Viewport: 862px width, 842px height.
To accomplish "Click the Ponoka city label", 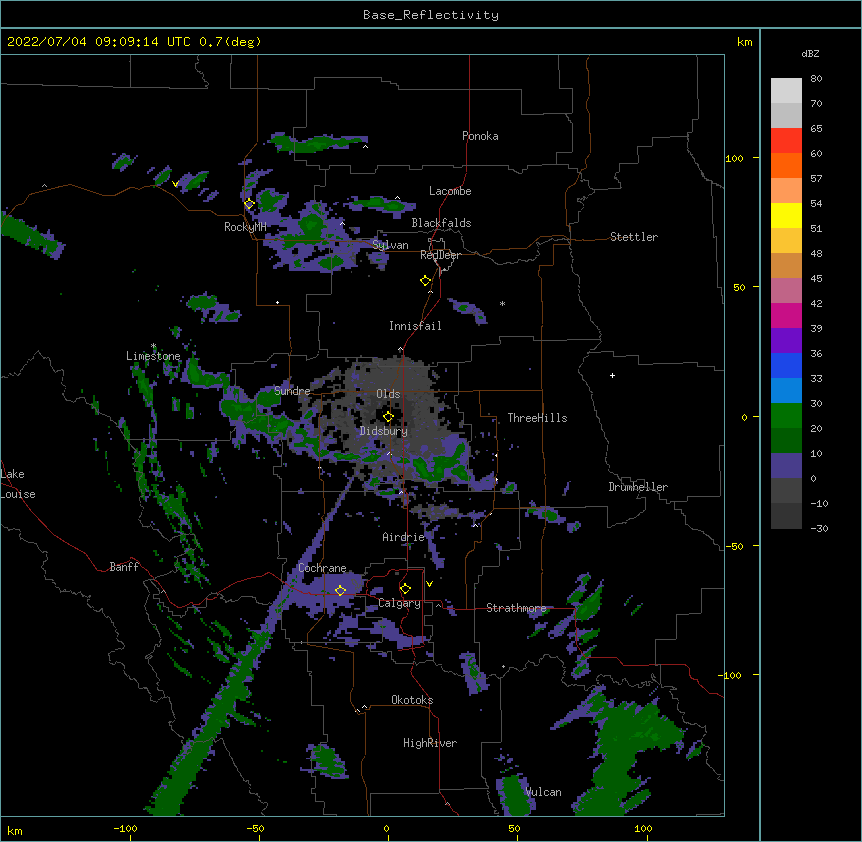I will [x=480, y=136].
